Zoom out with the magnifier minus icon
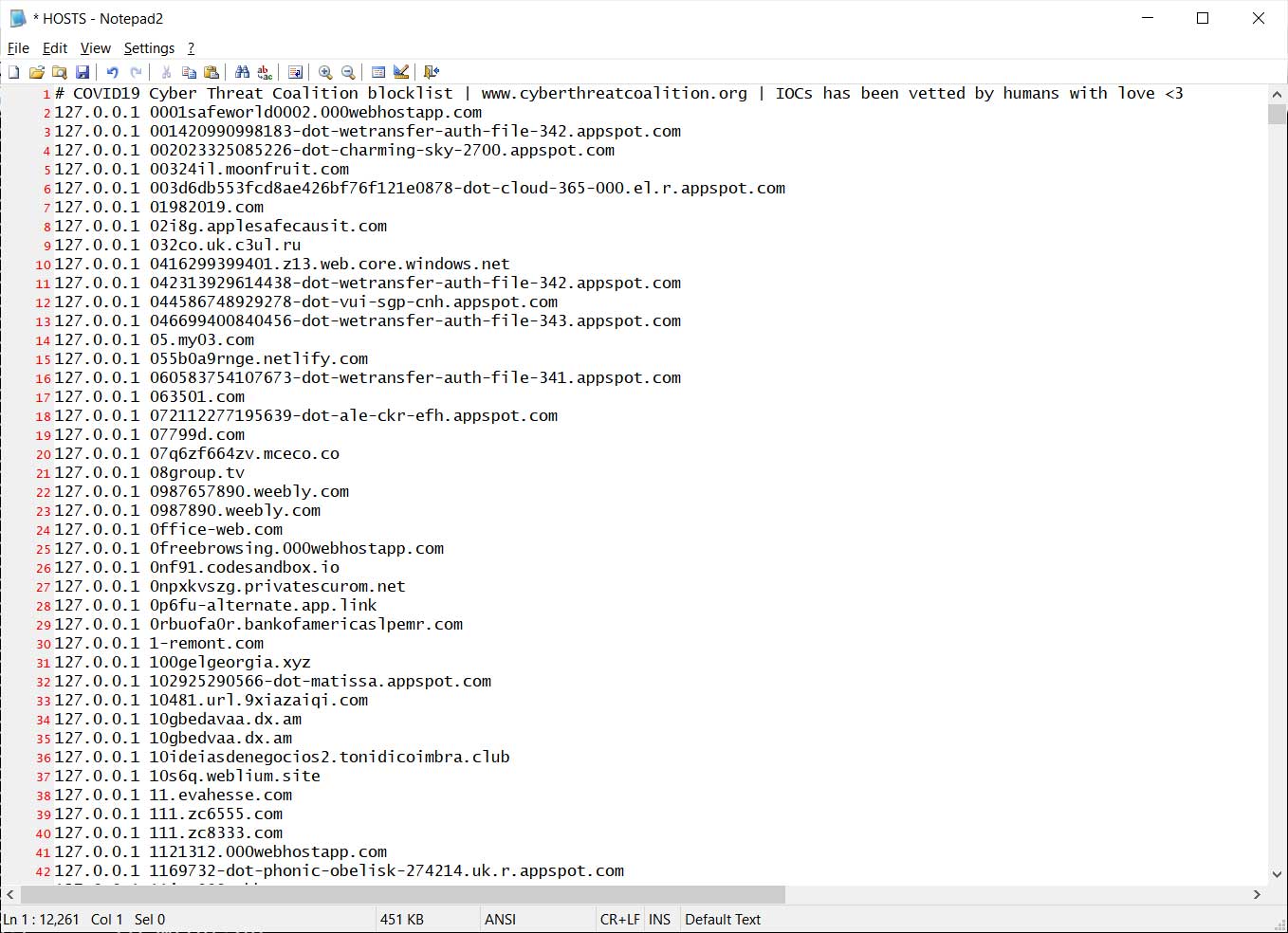1288x933 pixels. (x=348, y=72)
